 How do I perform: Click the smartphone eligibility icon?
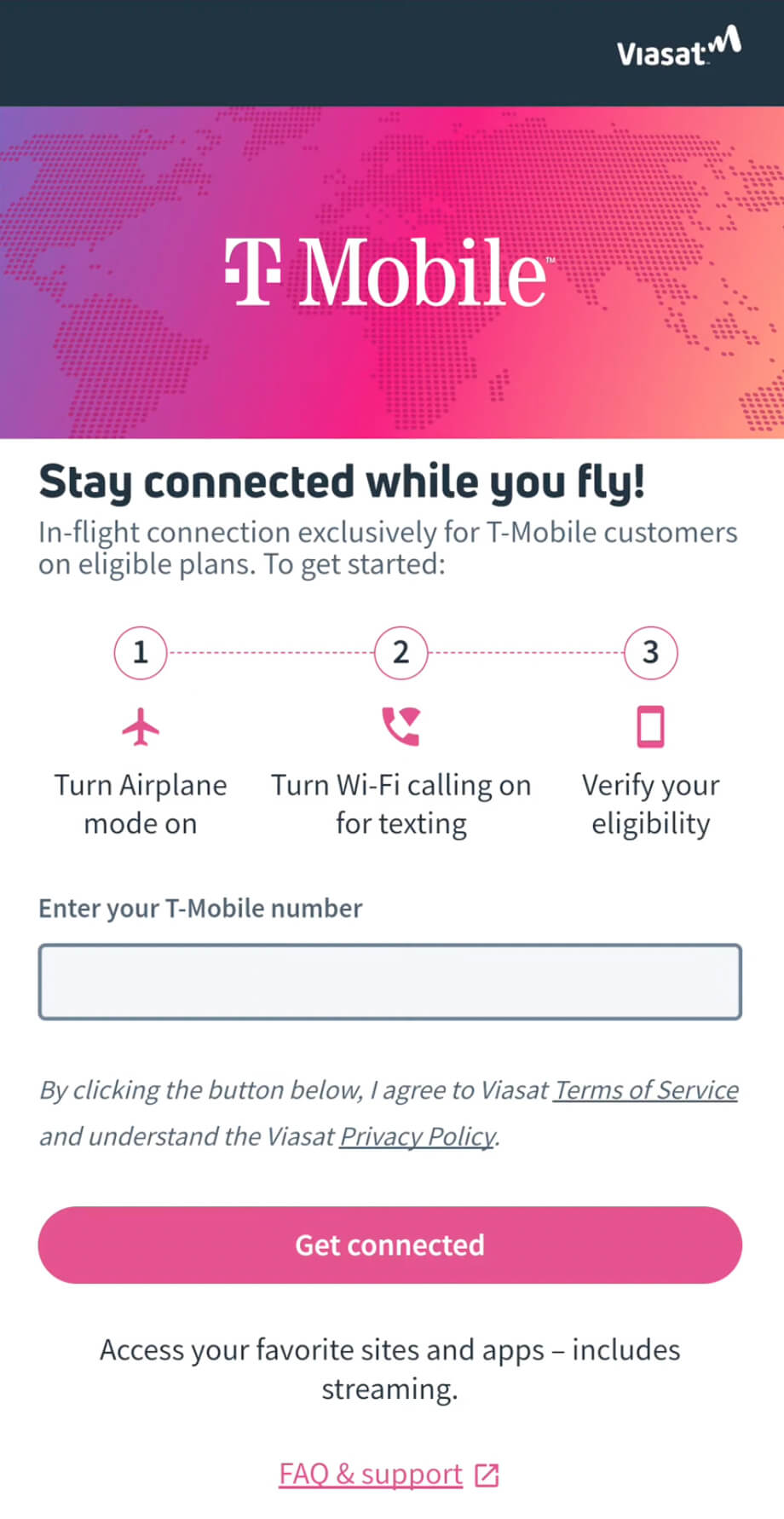pos(651,726)
